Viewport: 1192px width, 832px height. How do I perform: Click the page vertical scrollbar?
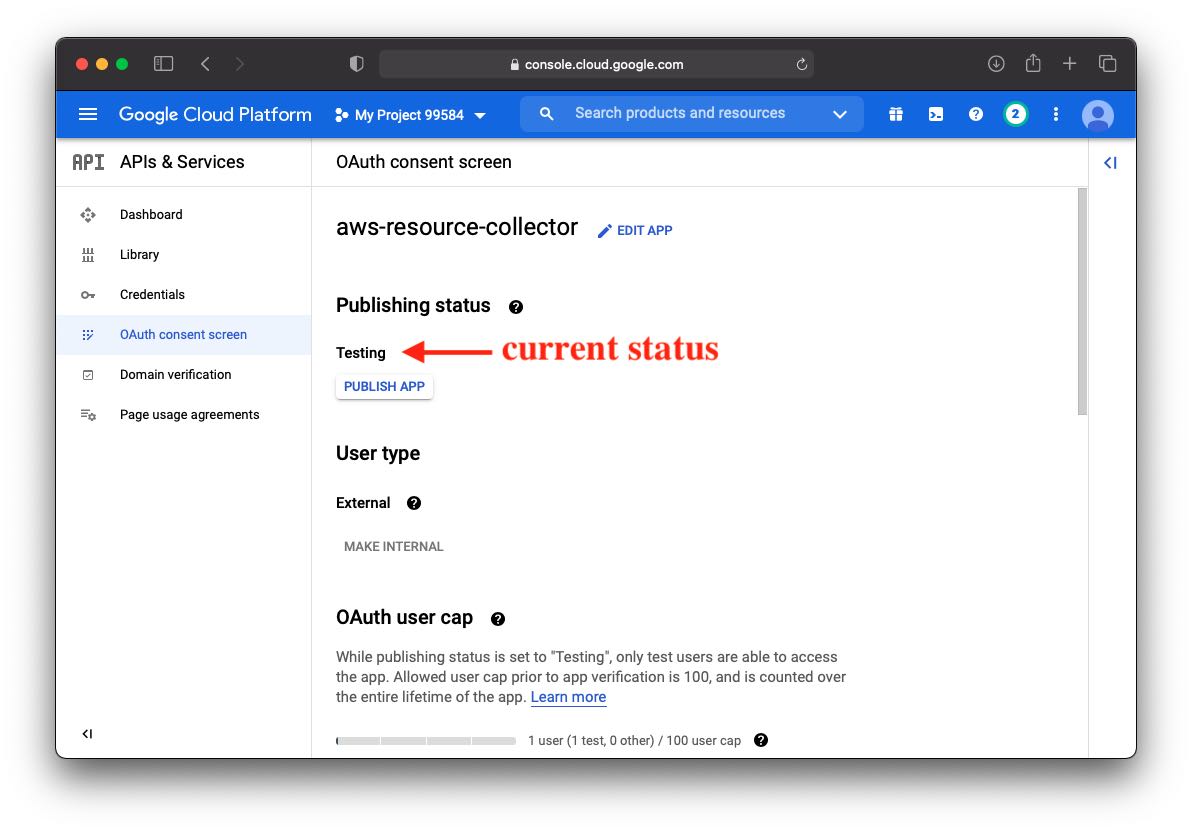tap(1082, 301)
